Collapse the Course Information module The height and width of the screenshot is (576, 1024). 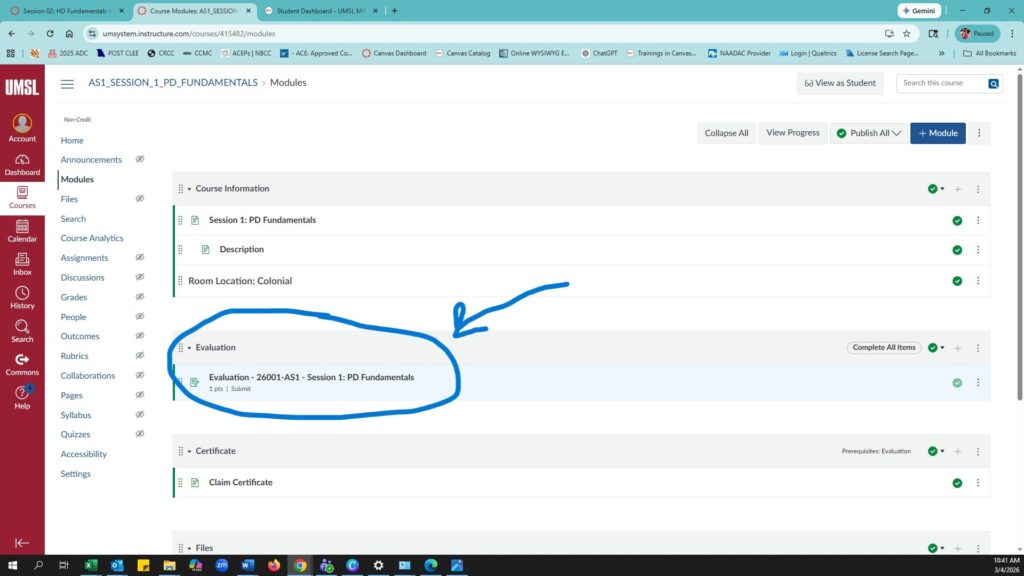[x=189, y=189]
